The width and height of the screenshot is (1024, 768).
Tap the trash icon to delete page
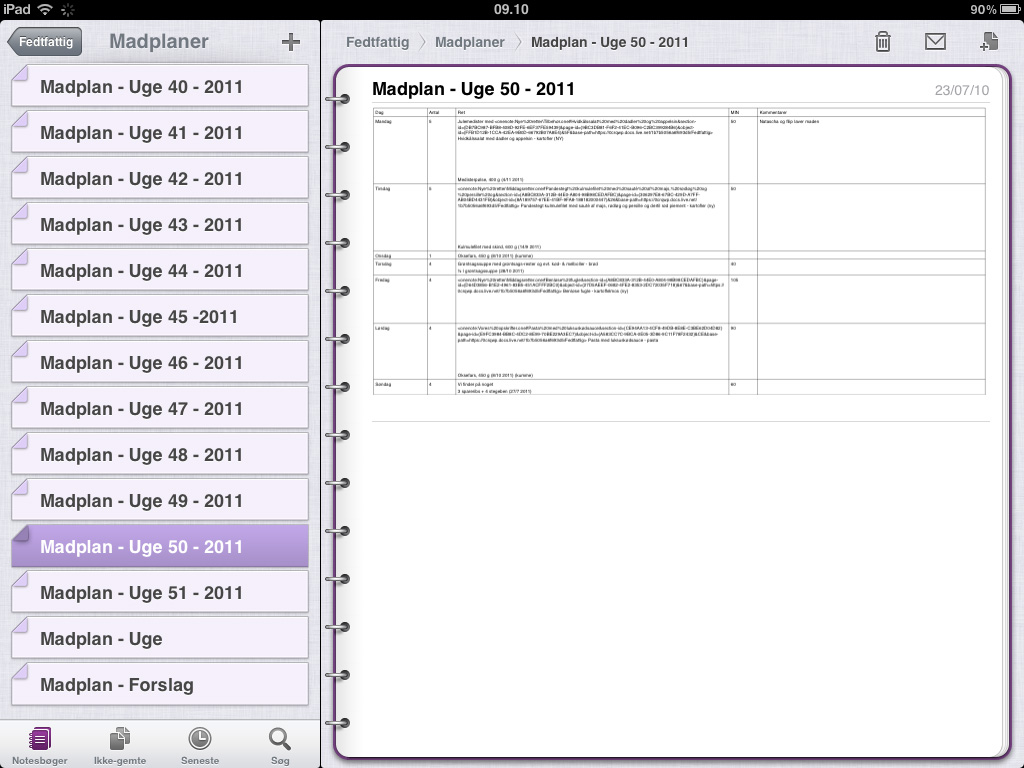(882, 42)
